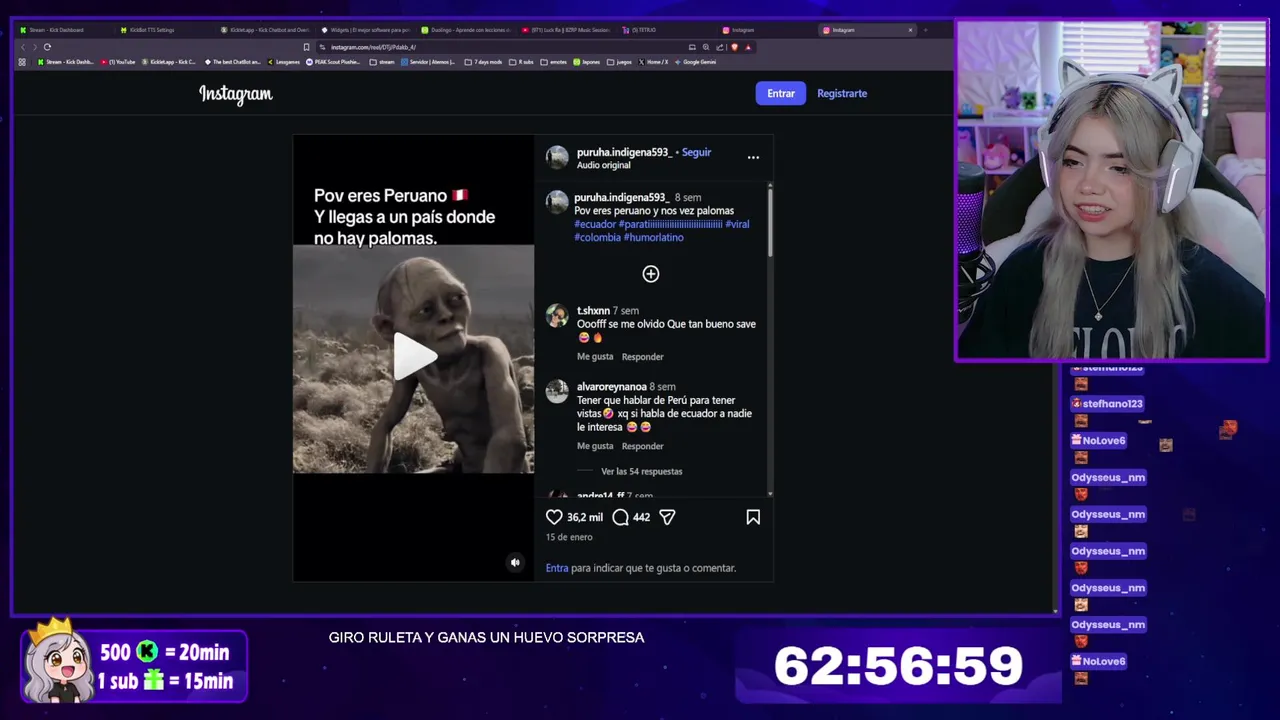
Task: Expand the juegos bookmarks folder
Action: click(x=619, y=62)
